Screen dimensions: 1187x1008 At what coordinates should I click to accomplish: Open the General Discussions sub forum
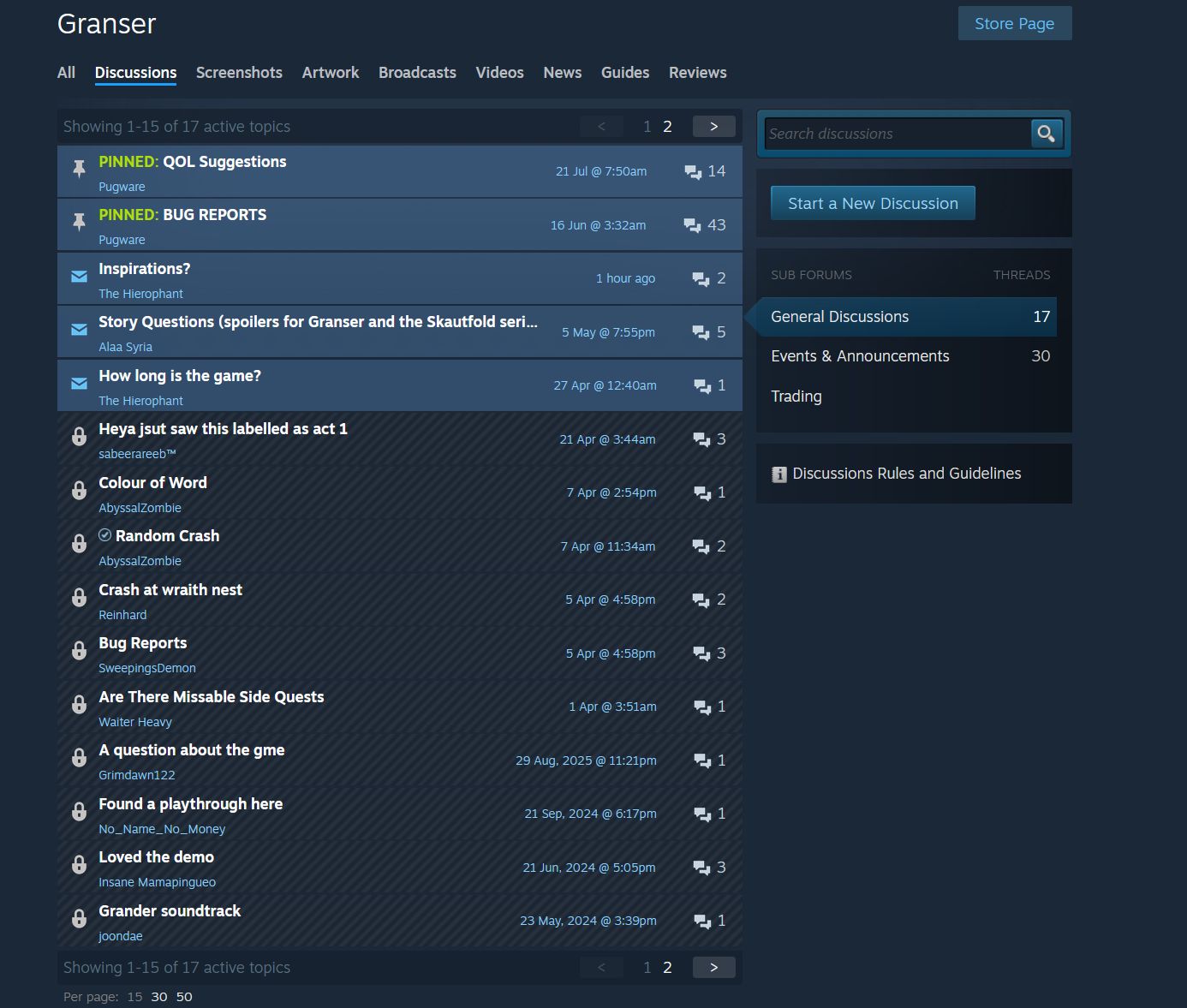(x=906, y=317)
